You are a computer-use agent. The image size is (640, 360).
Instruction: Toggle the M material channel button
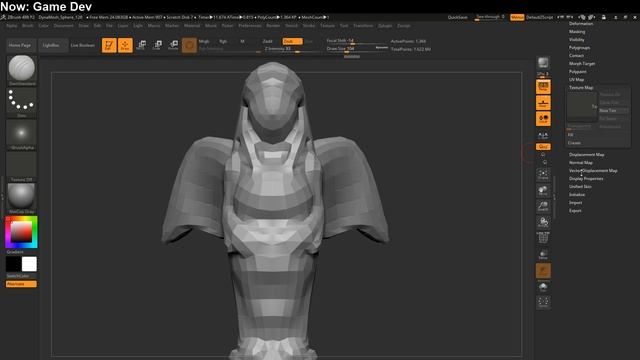pyautogui.click(x=242, y=41)
